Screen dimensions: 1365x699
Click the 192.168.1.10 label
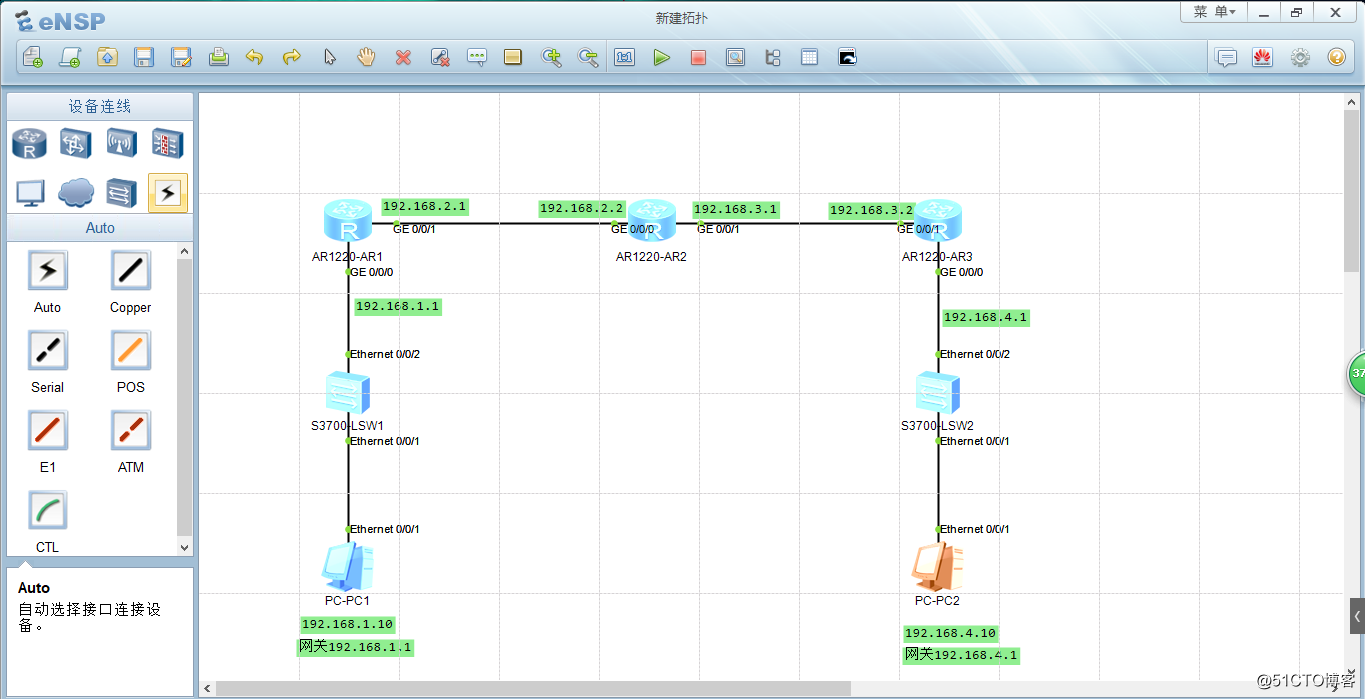348,624
